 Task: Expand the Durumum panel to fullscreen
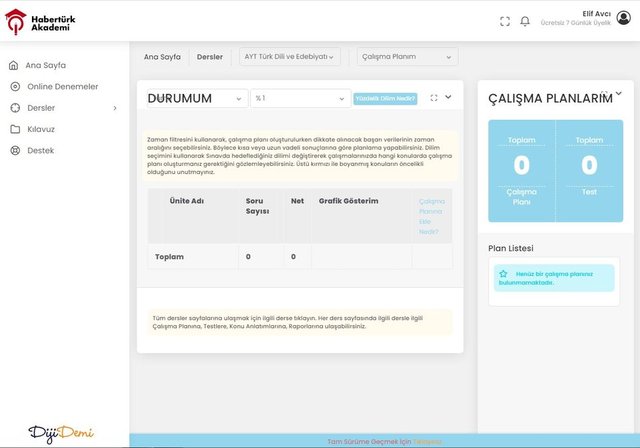point(433,98)
